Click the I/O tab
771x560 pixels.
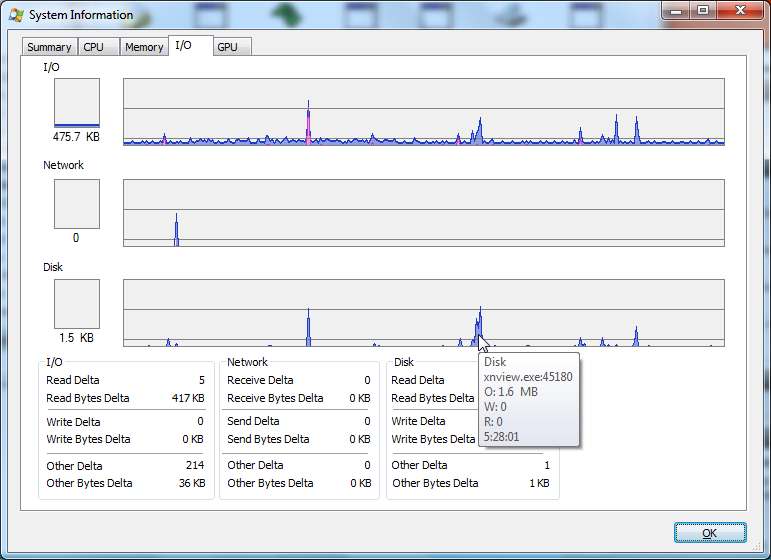(184, 45)
